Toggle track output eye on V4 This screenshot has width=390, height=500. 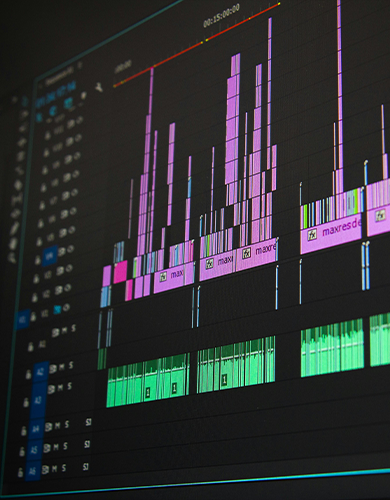(x=70, y=249)
